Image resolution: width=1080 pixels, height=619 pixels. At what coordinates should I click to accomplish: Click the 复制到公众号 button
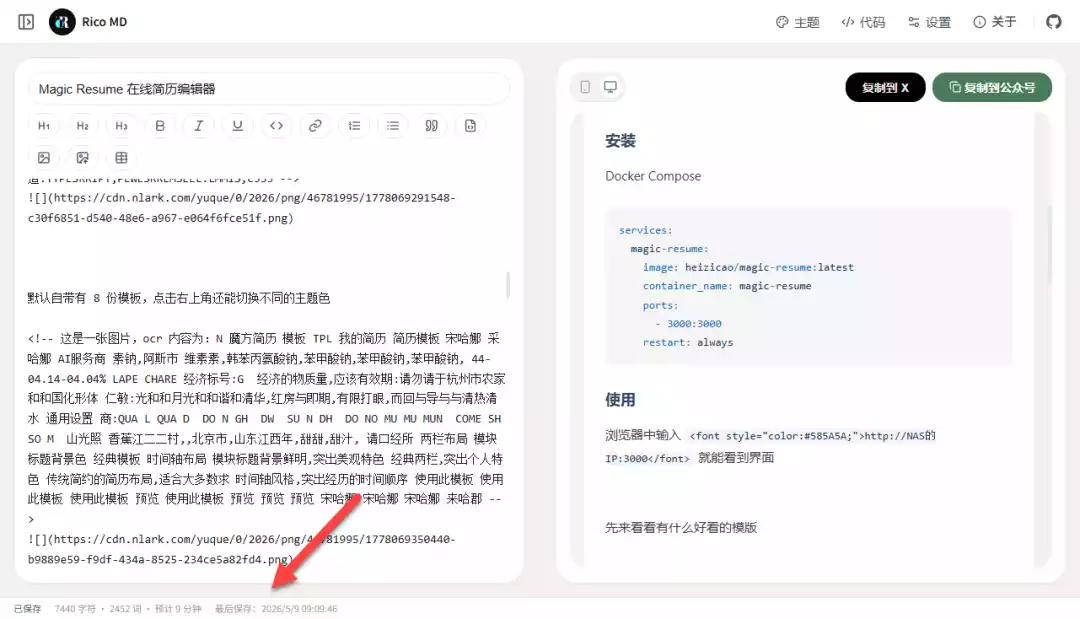992,87
